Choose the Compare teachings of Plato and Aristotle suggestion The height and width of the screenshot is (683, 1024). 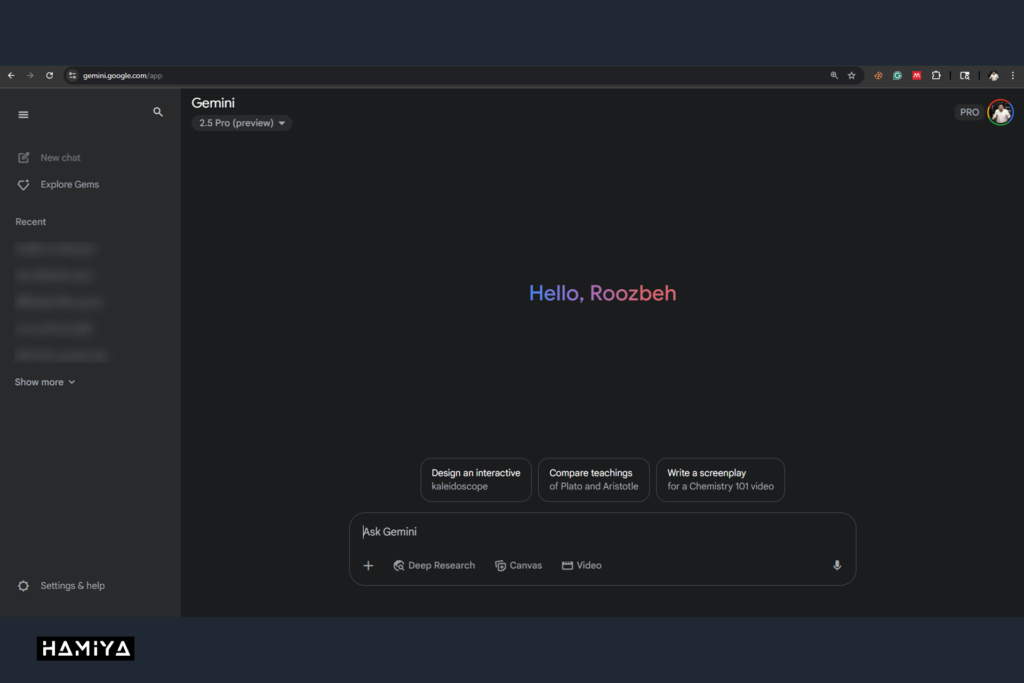point(594,480)
